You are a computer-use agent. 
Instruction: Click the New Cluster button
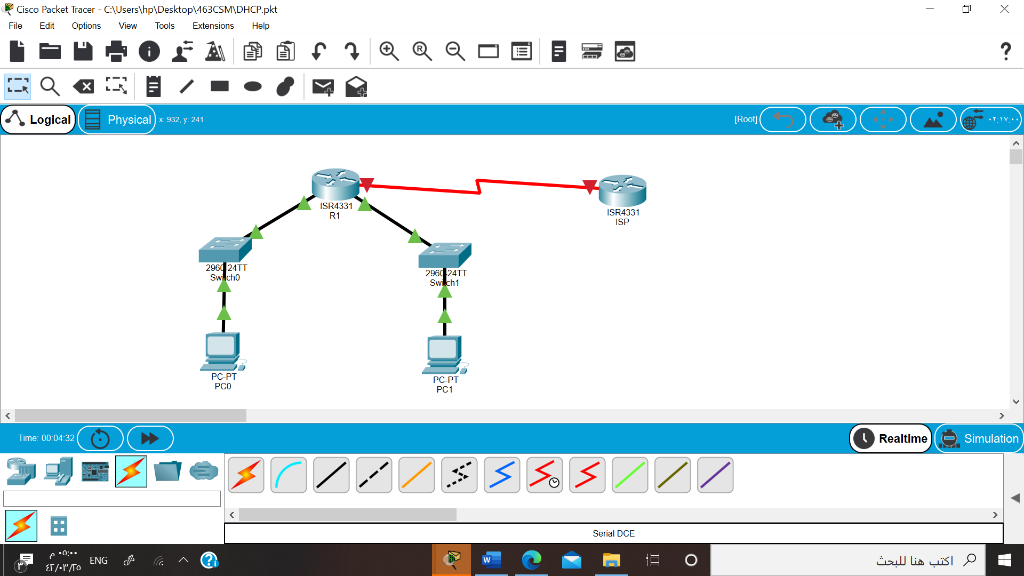click(833, 120)
